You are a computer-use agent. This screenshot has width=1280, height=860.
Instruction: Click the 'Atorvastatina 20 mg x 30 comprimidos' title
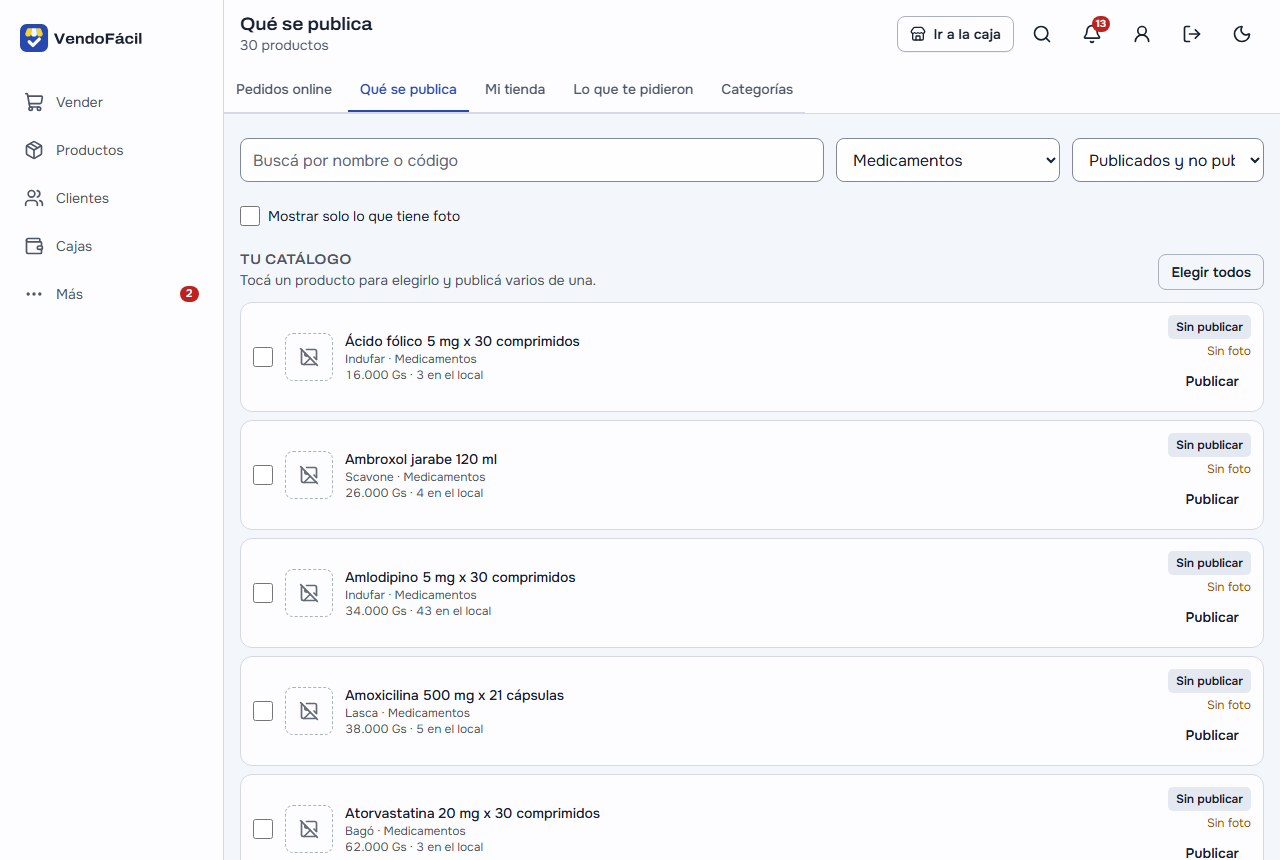click(472, 813)
